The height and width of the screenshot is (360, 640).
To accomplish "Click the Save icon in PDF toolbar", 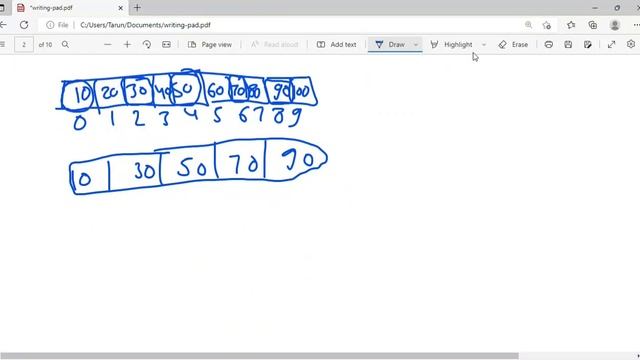I will [x=568, y=44].
